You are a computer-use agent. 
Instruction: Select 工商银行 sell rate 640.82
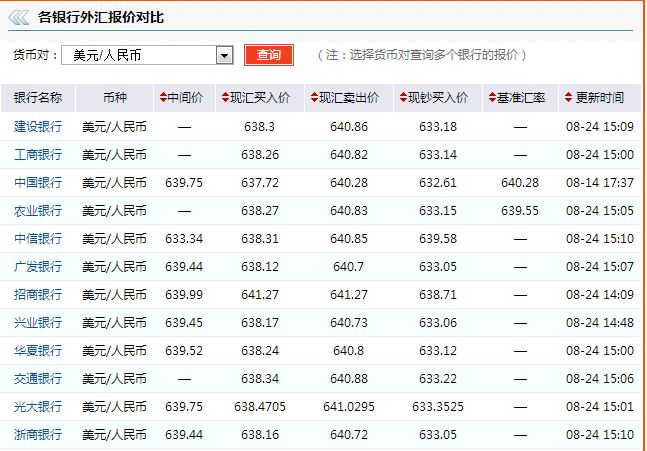click(349, 155)
